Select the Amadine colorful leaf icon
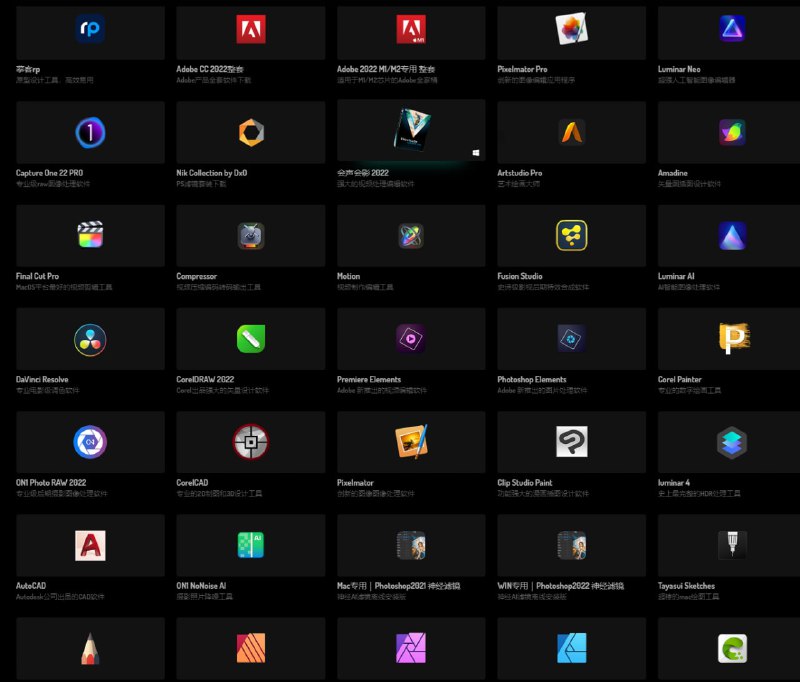This screenshot has height=682, width=800. tap(733, 132)
